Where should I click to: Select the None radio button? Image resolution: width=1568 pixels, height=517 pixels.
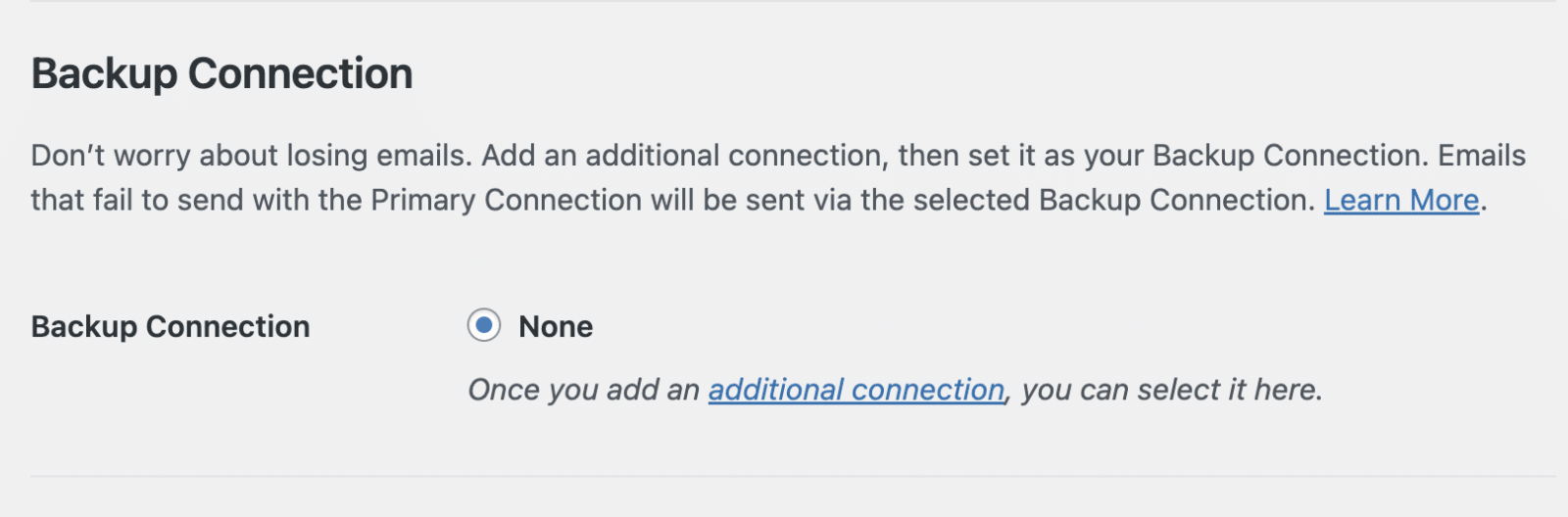pyautogui.click(x=484, y=325)
